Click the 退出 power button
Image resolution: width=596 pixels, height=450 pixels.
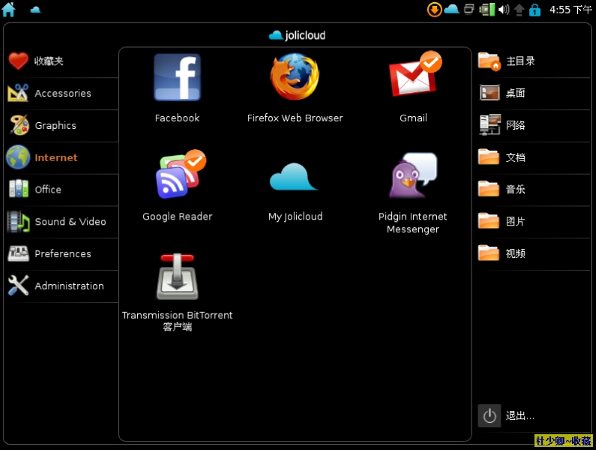(489, 416)
